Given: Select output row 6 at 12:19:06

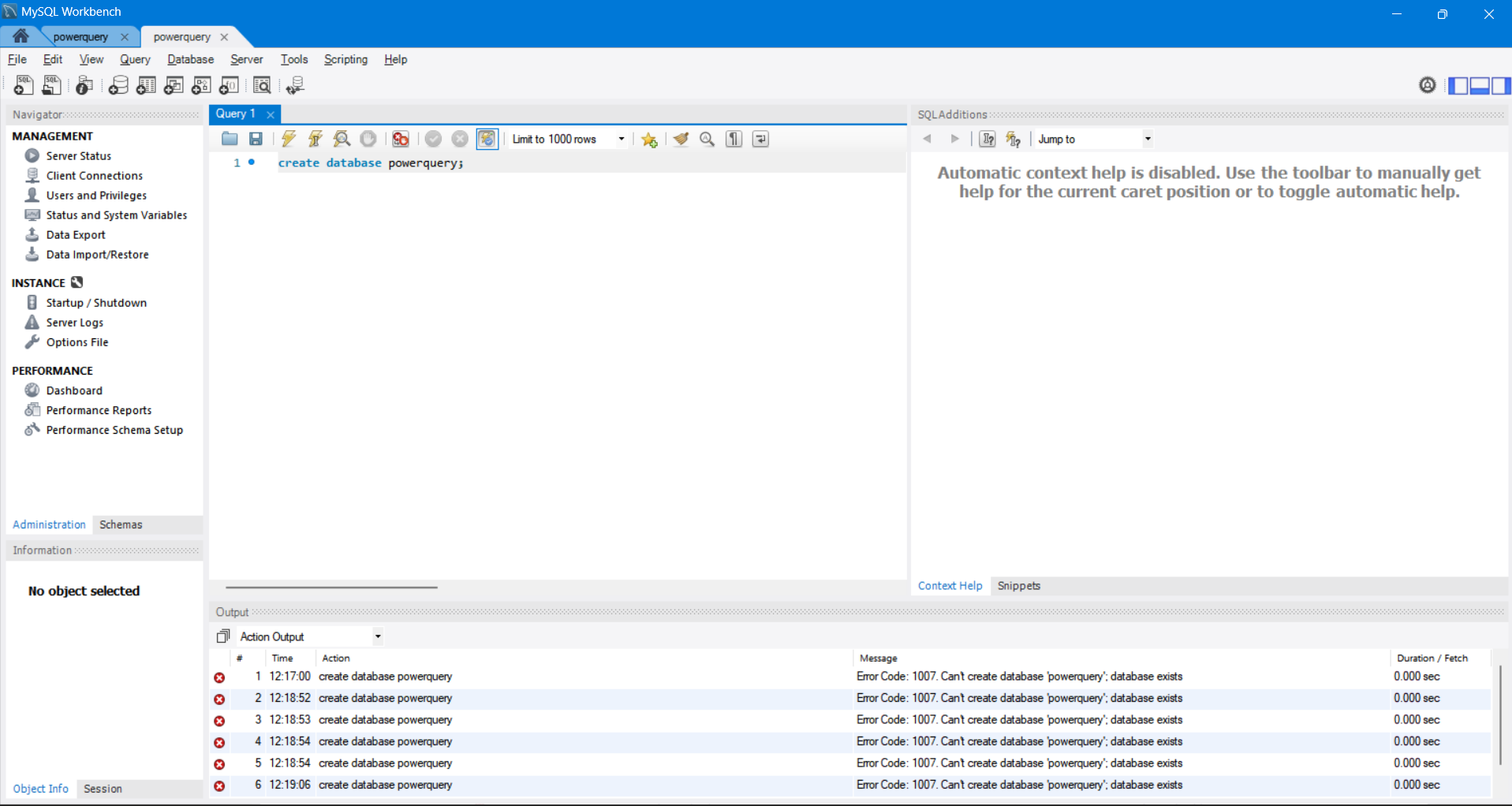Looking at the screenshot, I should 850,785.
